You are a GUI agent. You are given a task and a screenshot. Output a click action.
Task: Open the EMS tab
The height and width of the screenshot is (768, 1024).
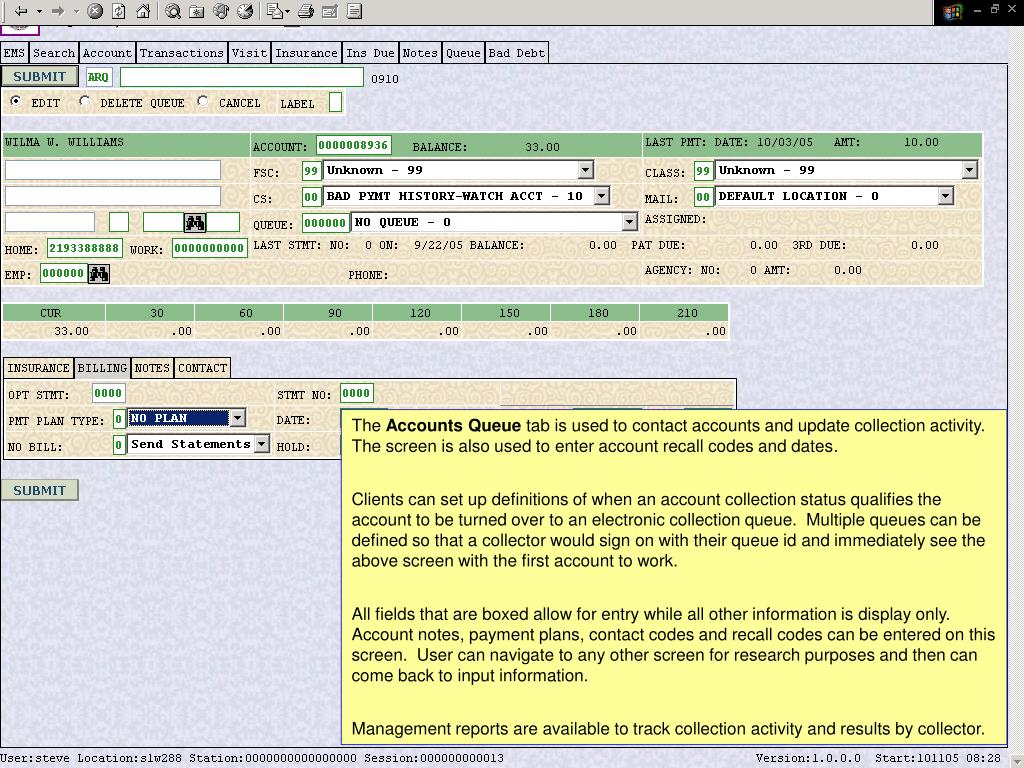(x=14, y=53)
